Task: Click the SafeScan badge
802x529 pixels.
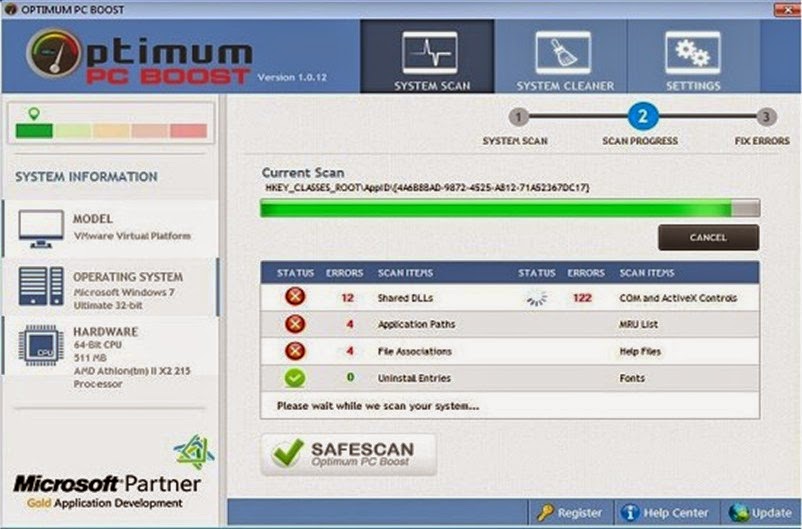Action: point(348,454)
